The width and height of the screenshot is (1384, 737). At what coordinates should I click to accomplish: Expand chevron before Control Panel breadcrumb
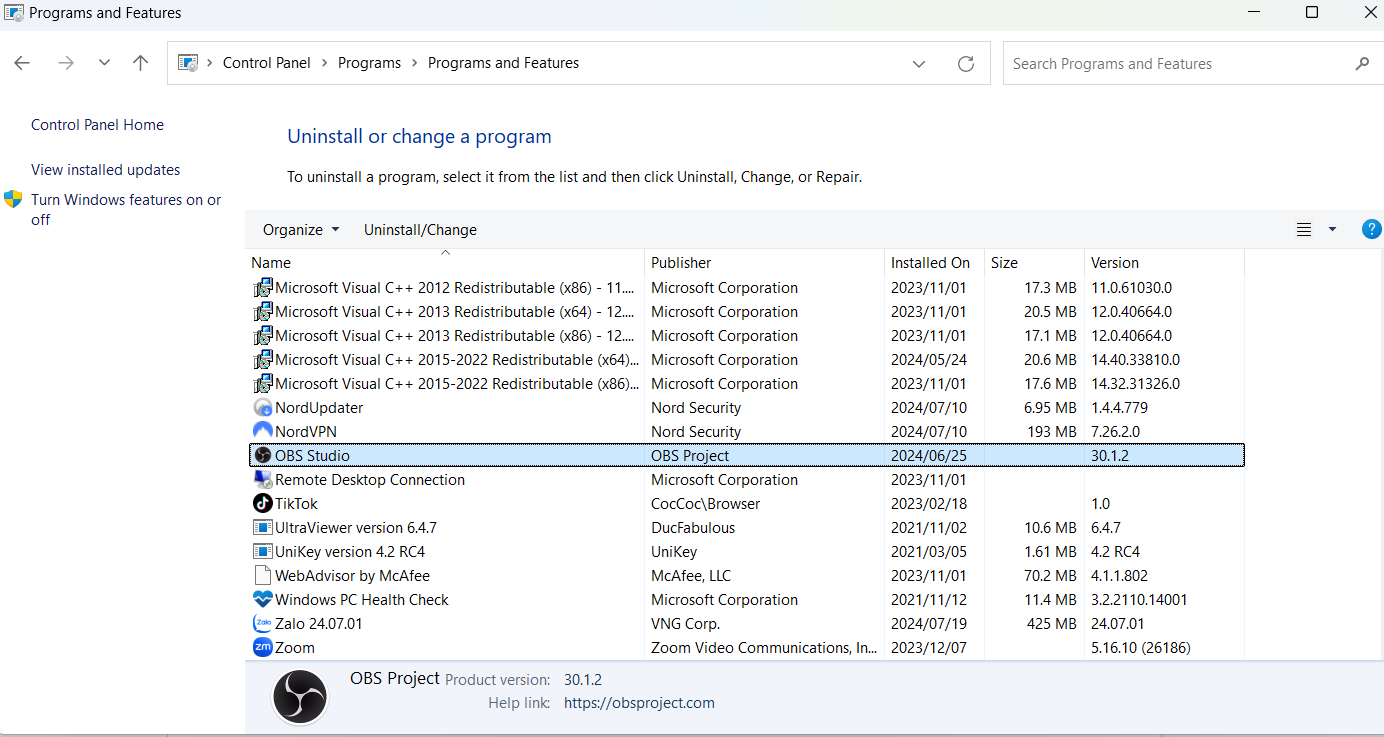pos(210,63)
